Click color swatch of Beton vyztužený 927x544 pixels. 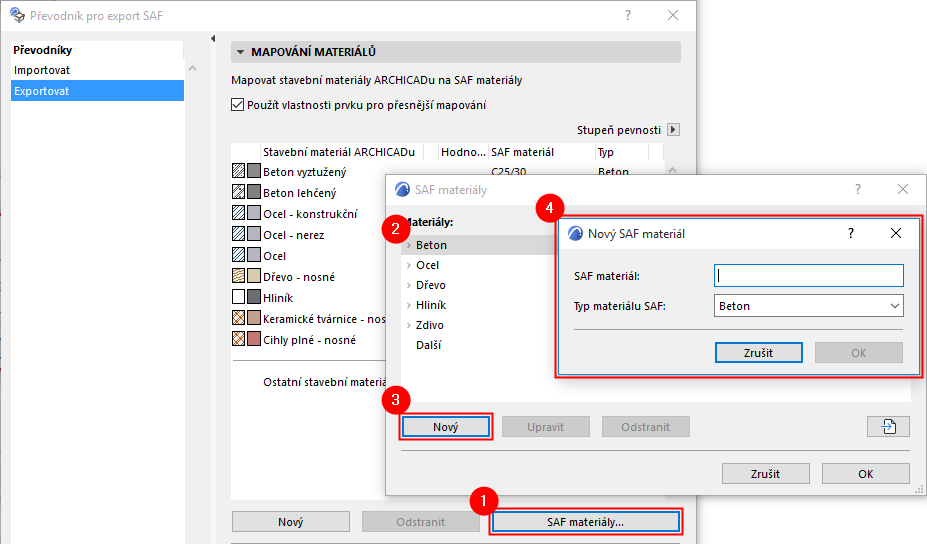pos(254,171)
